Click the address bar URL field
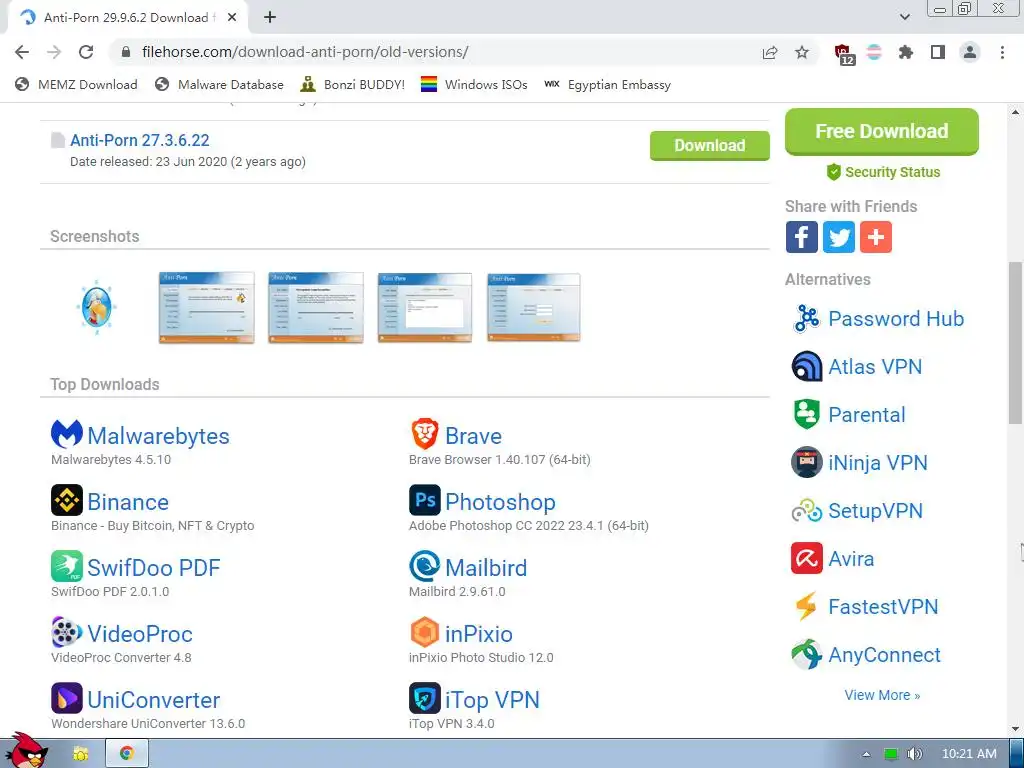Image resolution: width=1024 pixels, height=768 pixels. point(431,52)
